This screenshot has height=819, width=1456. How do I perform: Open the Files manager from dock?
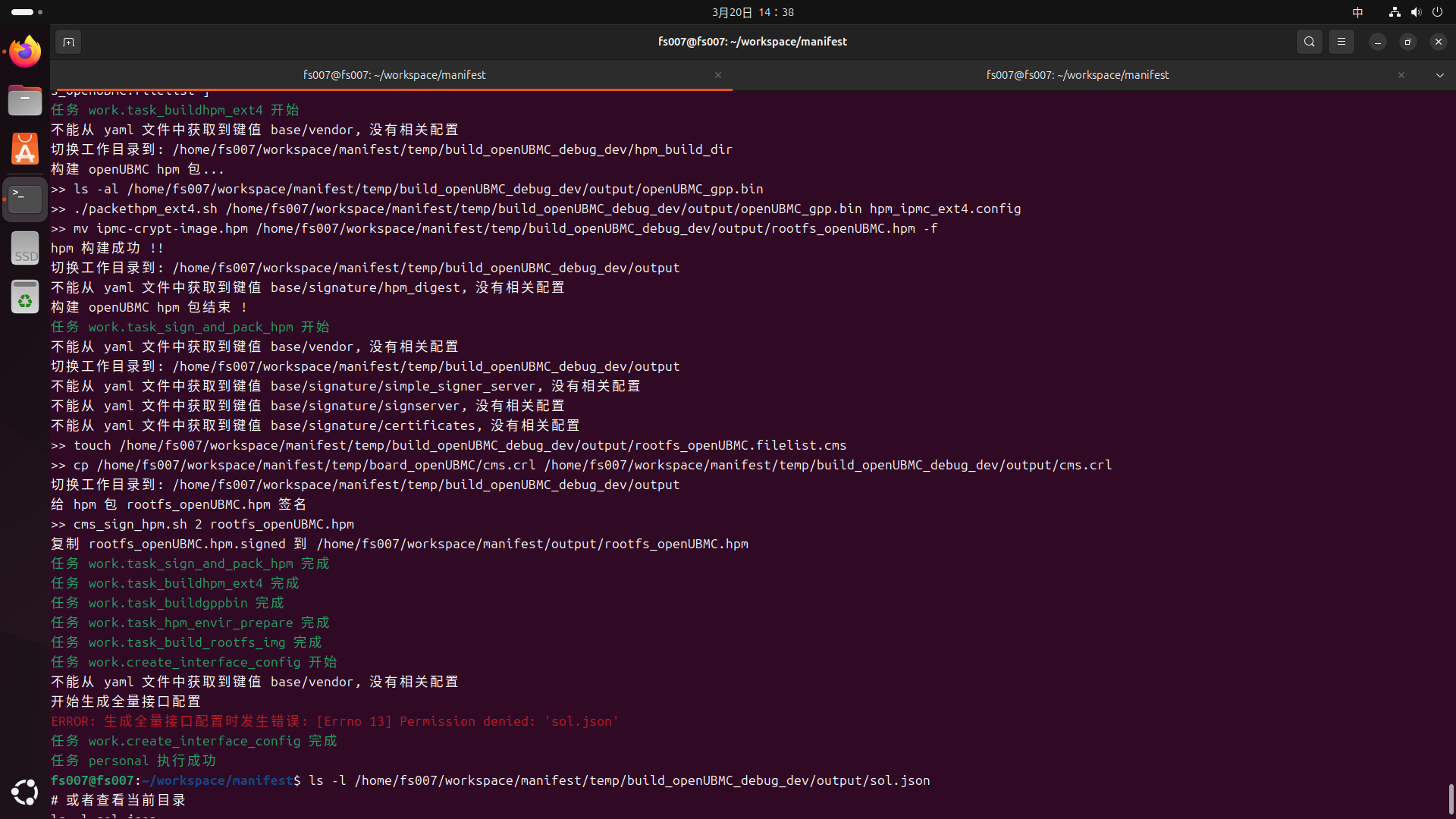pyautogui.click(x=25, y=100)
